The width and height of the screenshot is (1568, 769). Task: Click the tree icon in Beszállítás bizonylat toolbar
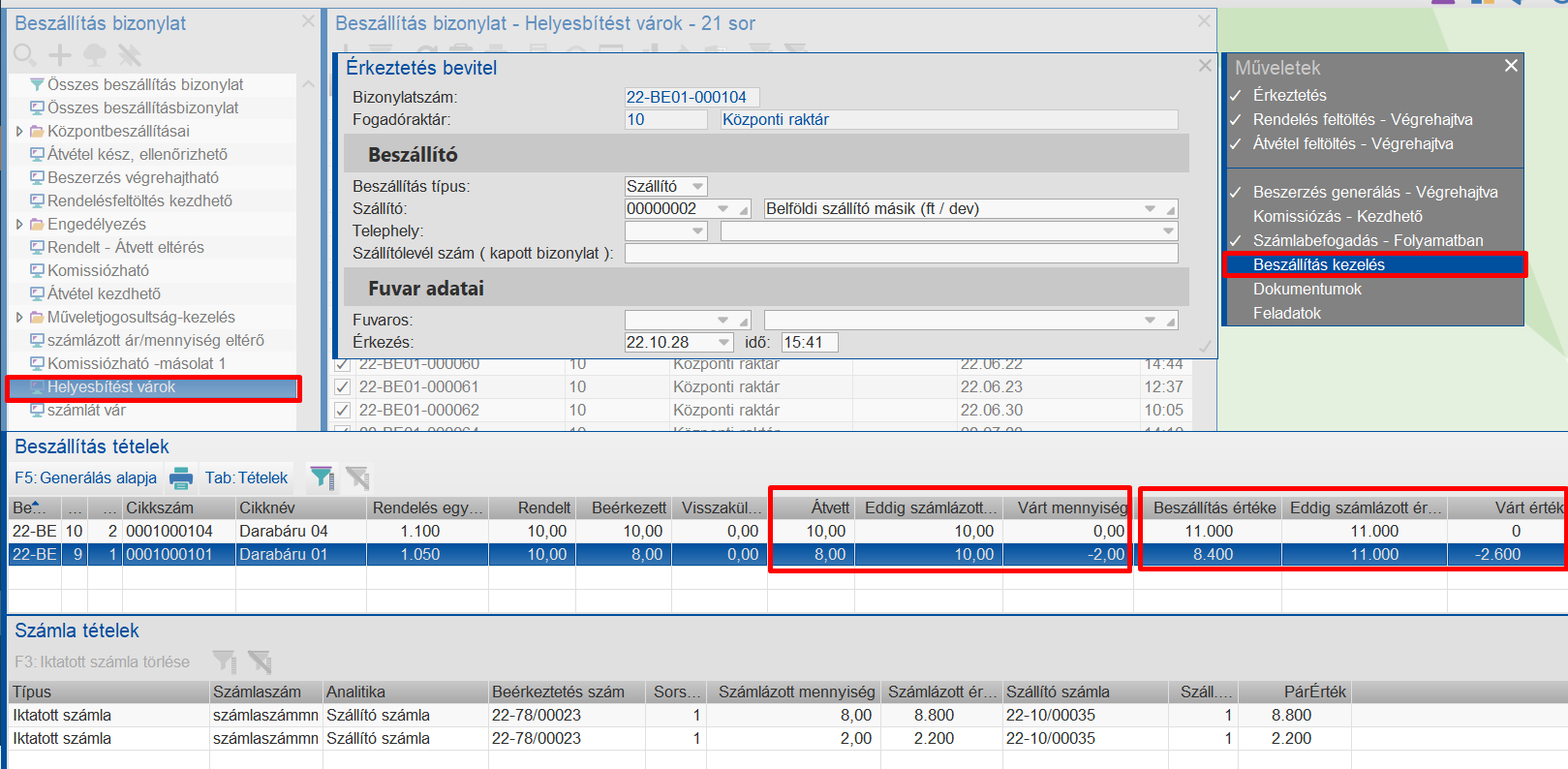pos(95,55)
